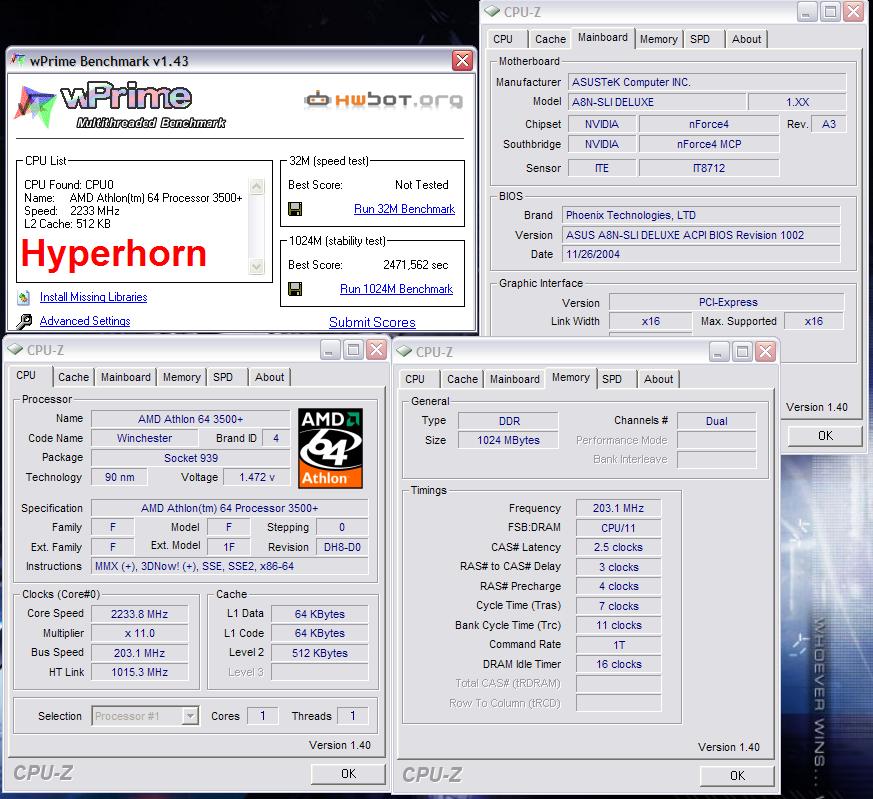Open About tab in the Memory window
The width and height of the screenshot is (873, 799).
coord(658,379)
